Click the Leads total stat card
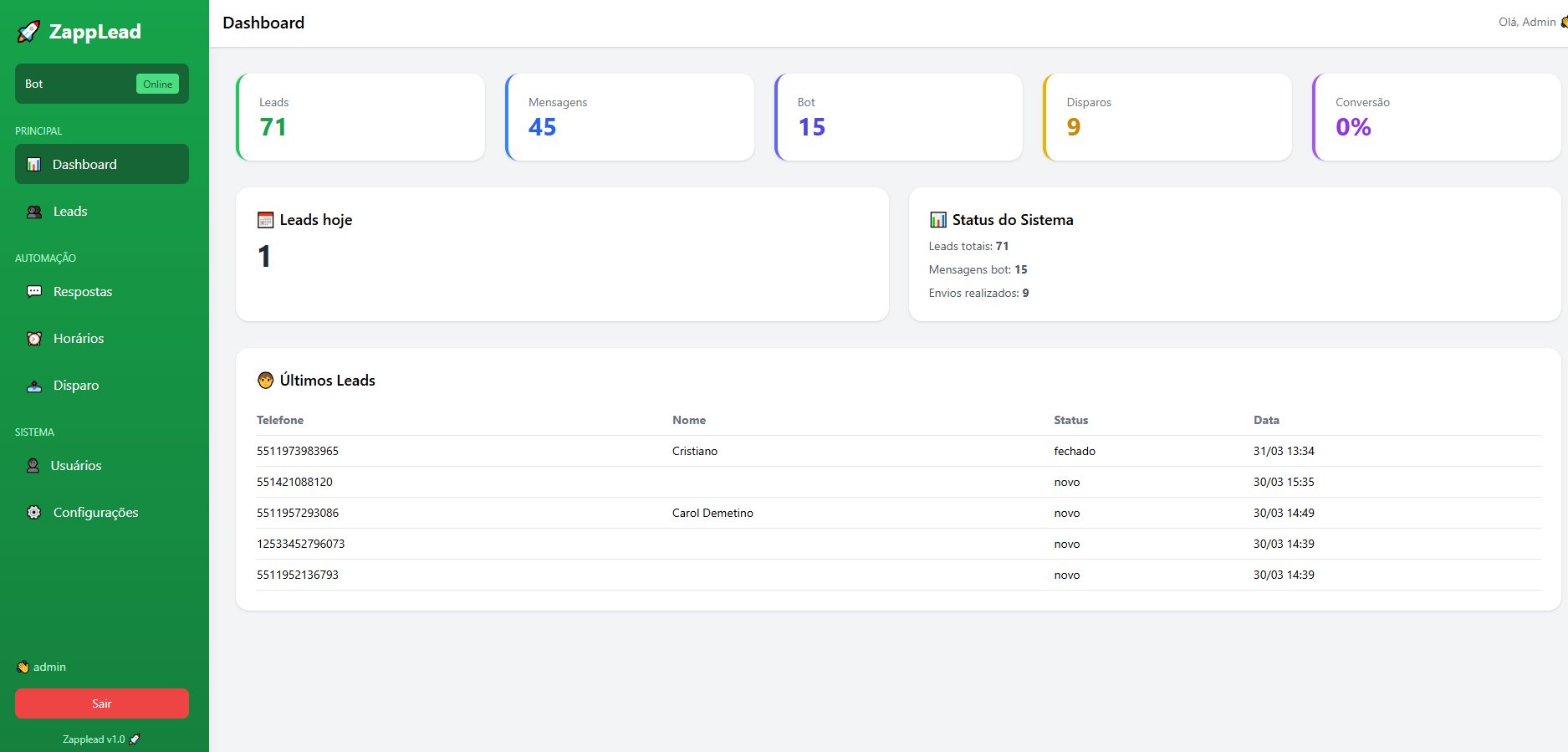Viewport: 1568px width, 752px height. tap(360, 117)
